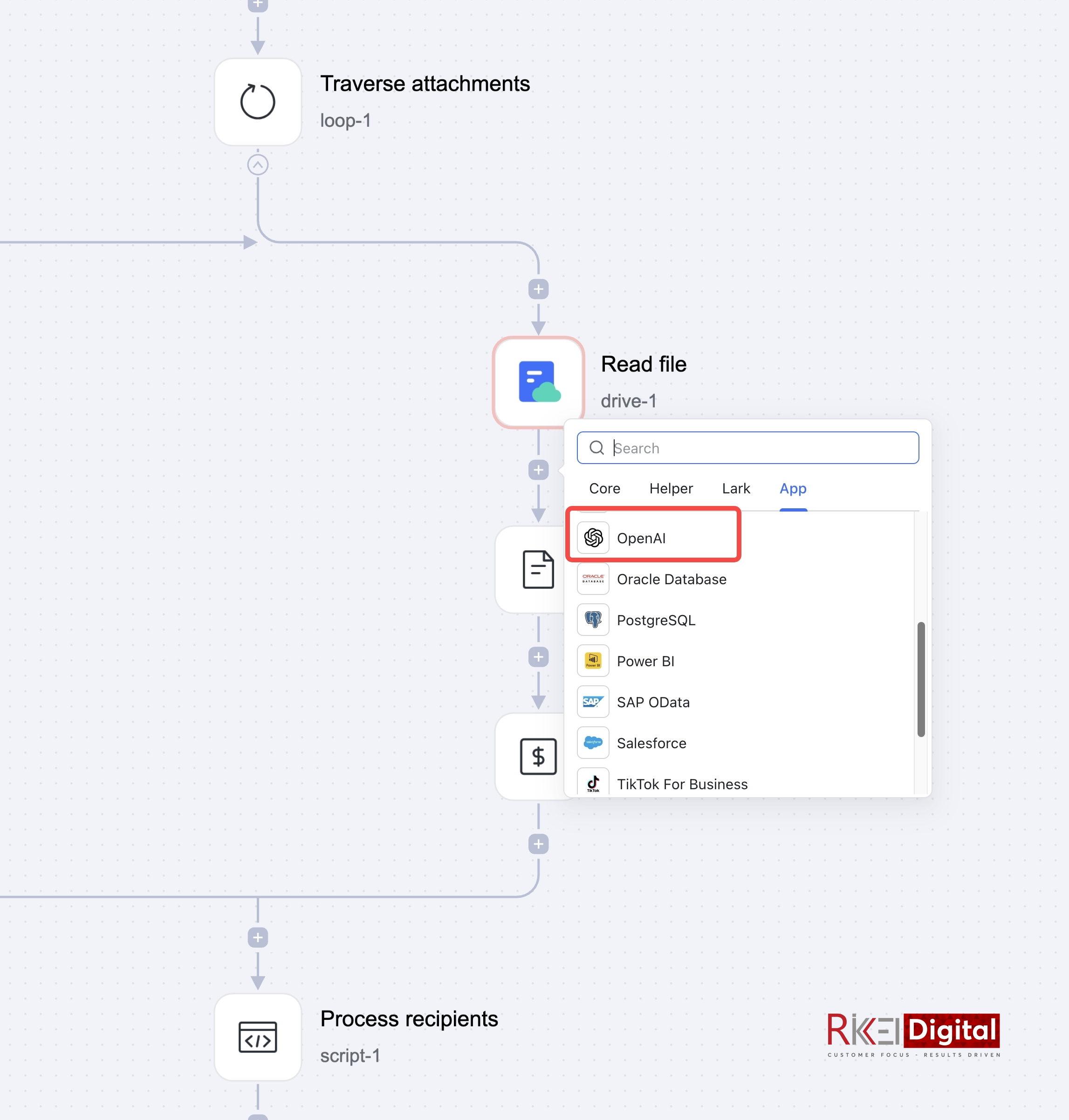Pick the PostgreSQL app entry
Image resolution: width=1069 pixels, height=1120 pixels.
tap(655, 620)
